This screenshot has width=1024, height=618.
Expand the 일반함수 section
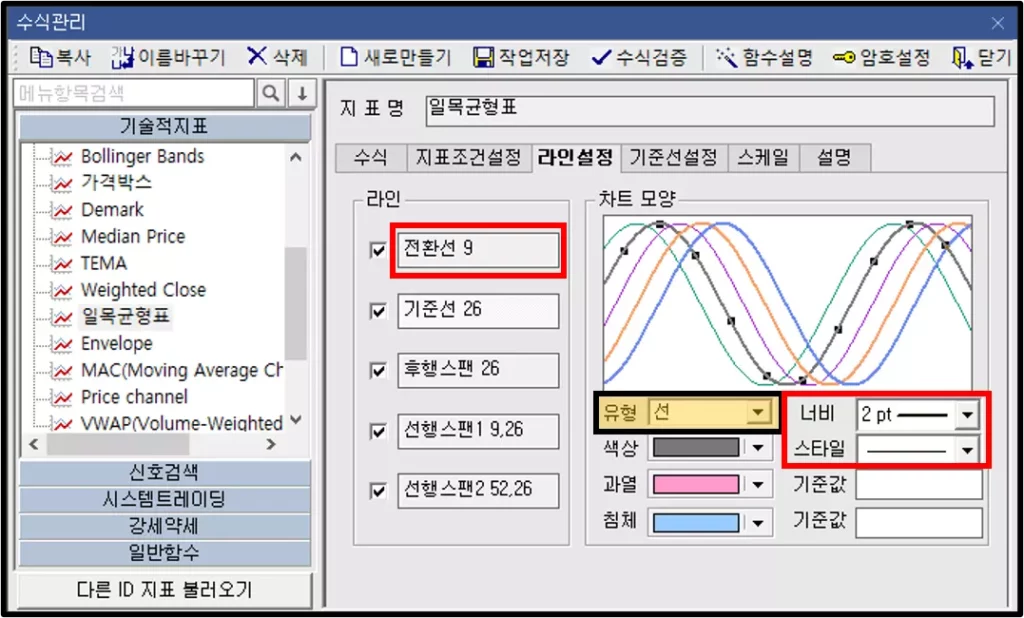165,553
